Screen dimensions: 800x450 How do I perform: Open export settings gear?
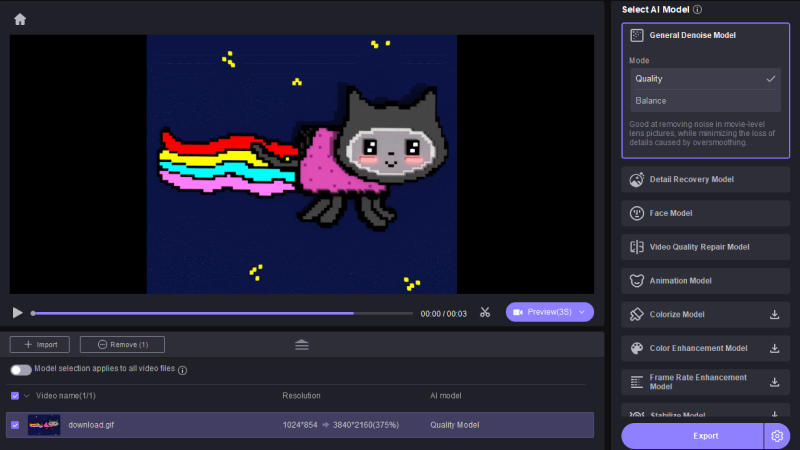point(777,436)
